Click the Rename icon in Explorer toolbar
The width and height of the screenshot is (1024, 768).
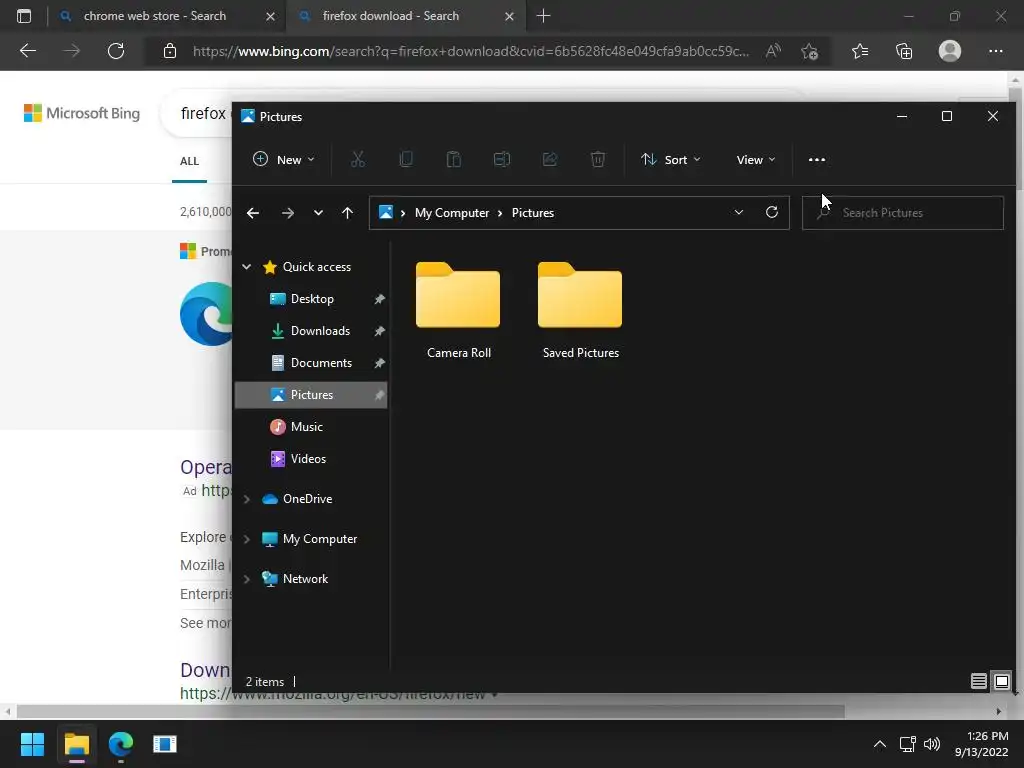click(502, 159)
